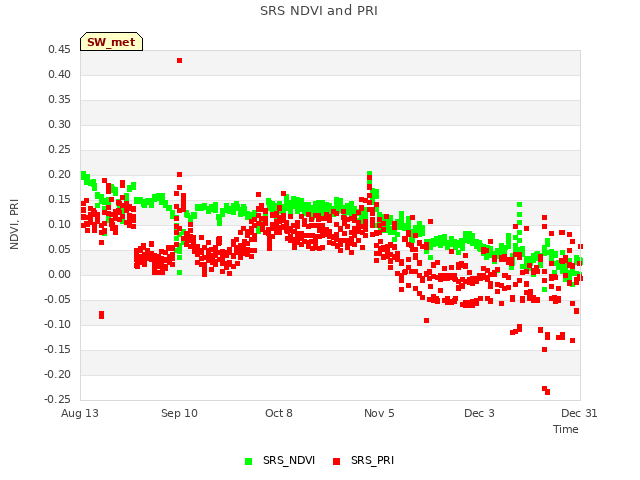640x480 pixels.
Task: Click the Dec 31 x-axis label
Action: point(579,413)
